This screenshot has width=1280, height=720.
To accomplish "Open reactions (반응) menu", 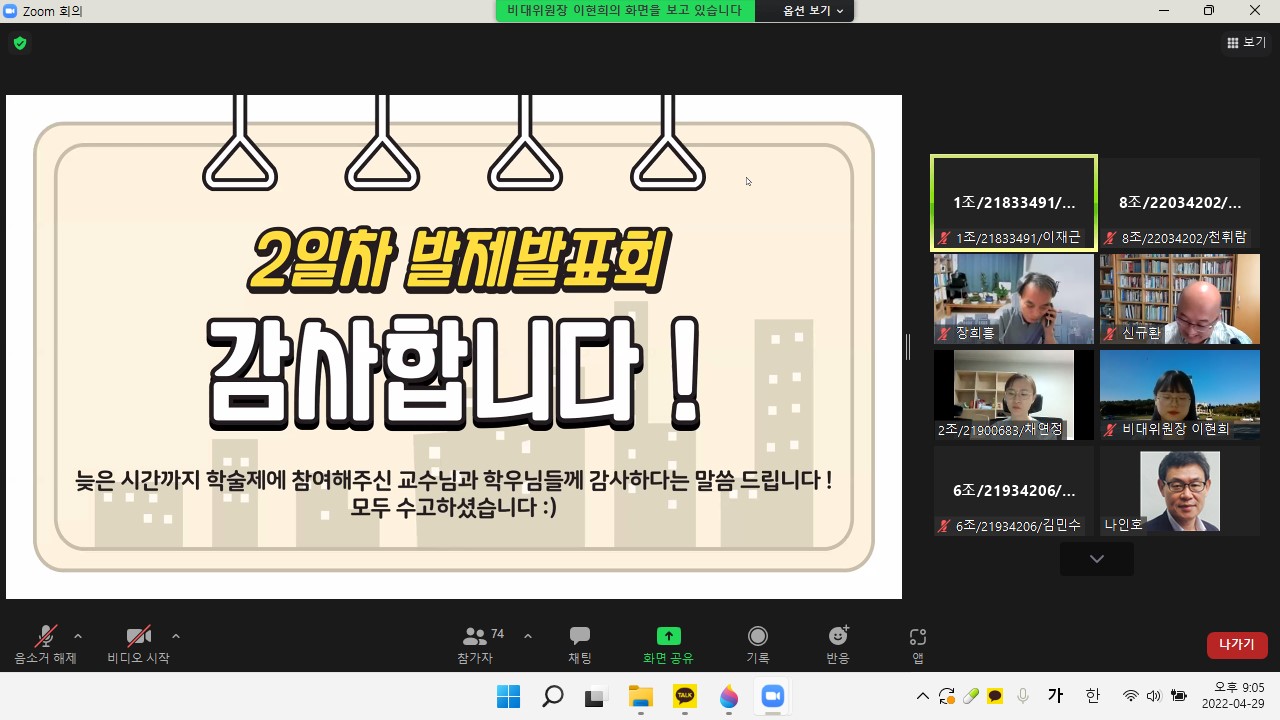I will [x=838, y=645].
